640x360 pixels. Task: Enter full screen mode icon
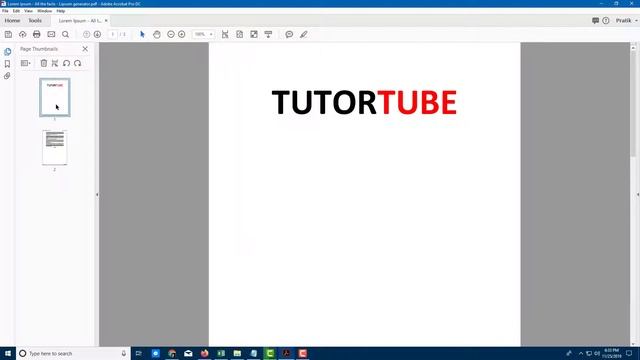tap(254, 34)
